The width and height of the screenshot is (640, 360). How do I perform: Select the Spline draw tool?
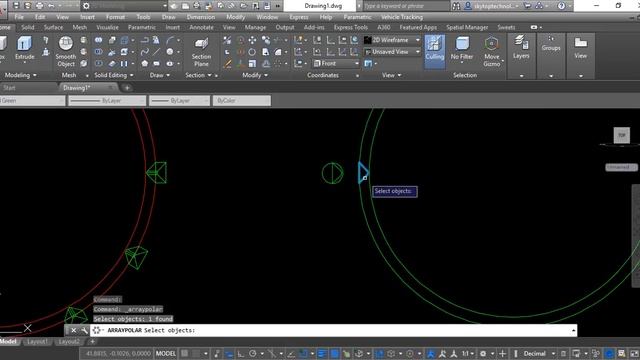click(144, 52)
